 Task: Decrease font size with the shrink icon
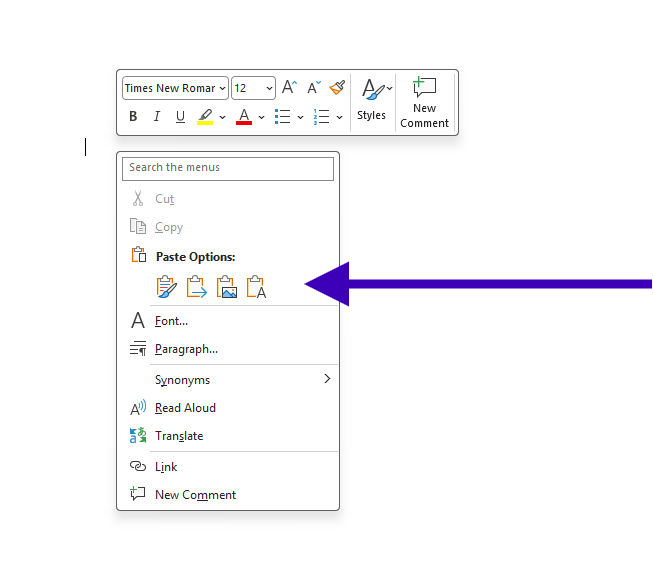[x=314, y=87]
